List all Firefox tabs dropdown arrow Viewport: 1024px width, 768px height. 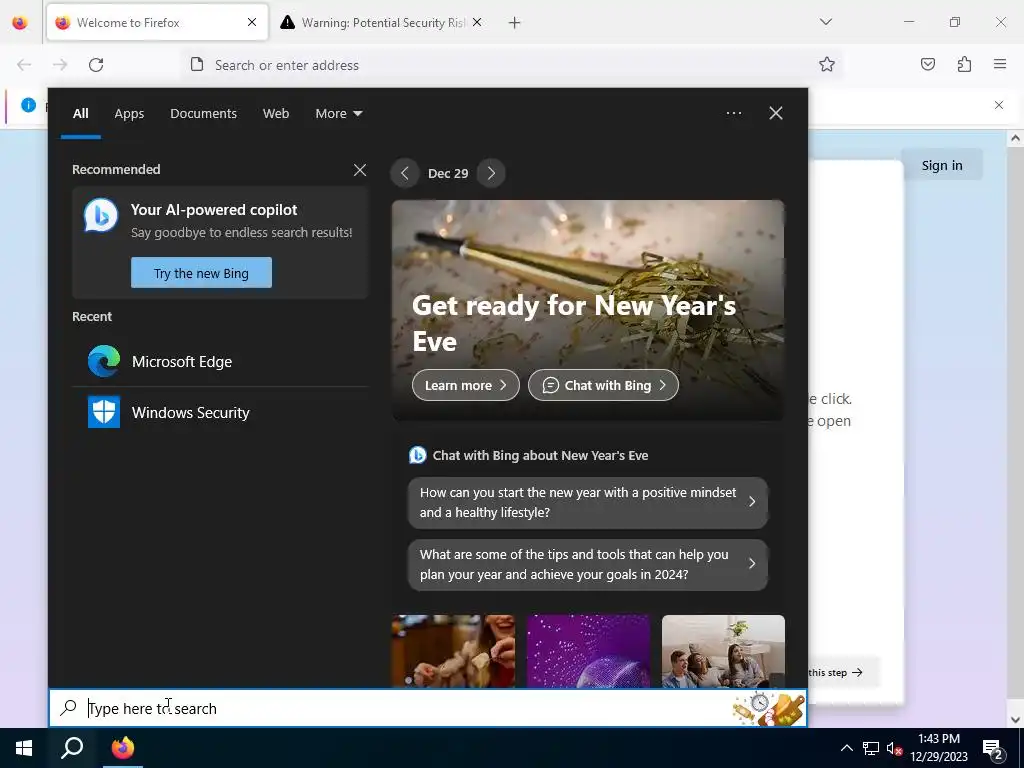click(825, 22)
